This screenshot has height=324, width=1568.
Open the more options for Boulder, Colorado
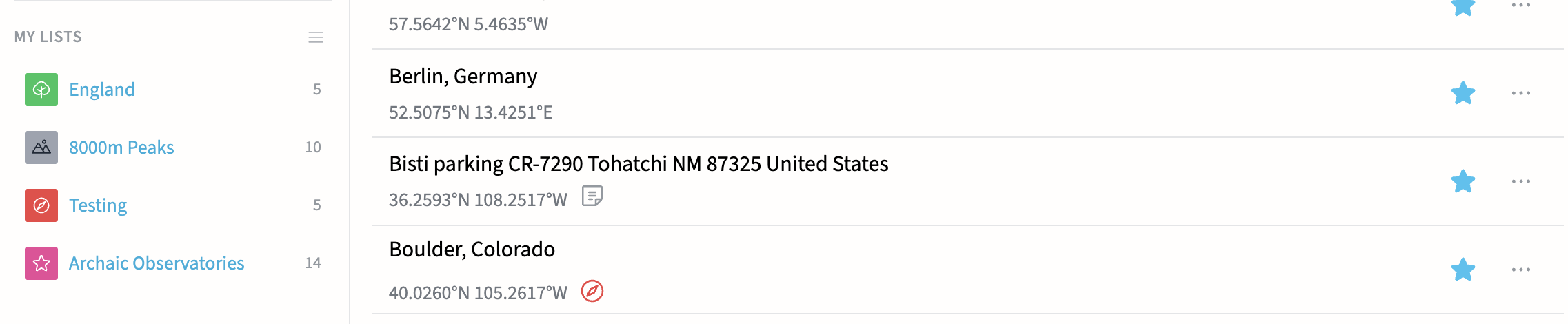1520,270
